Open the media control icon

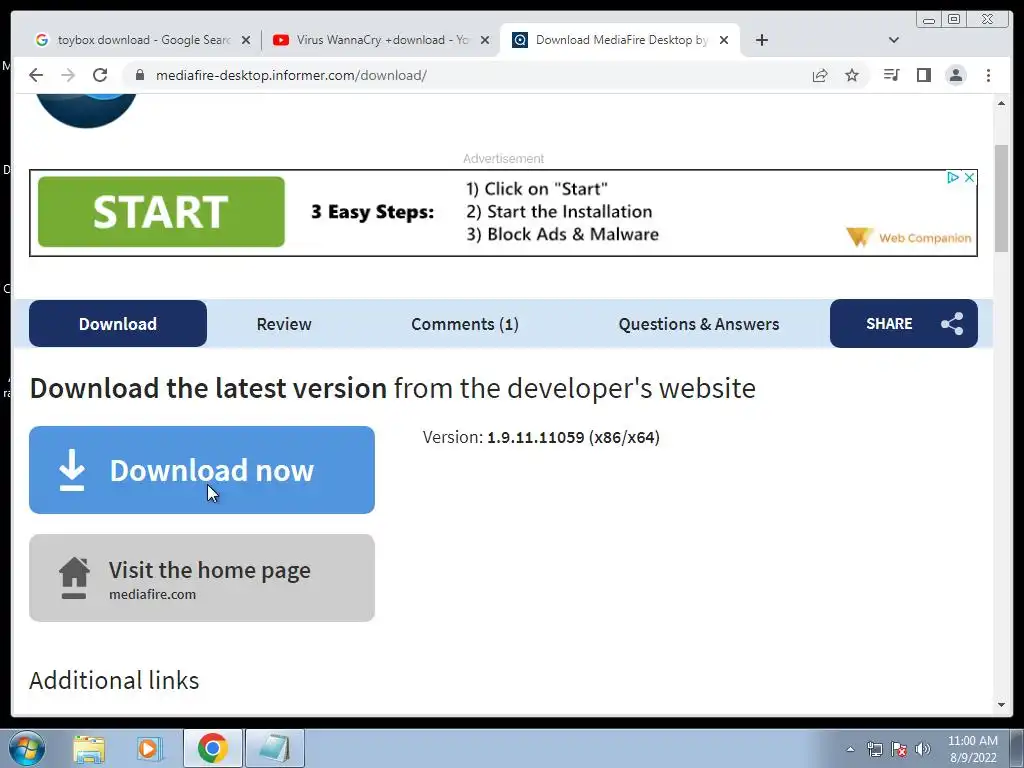pos(891,75)
